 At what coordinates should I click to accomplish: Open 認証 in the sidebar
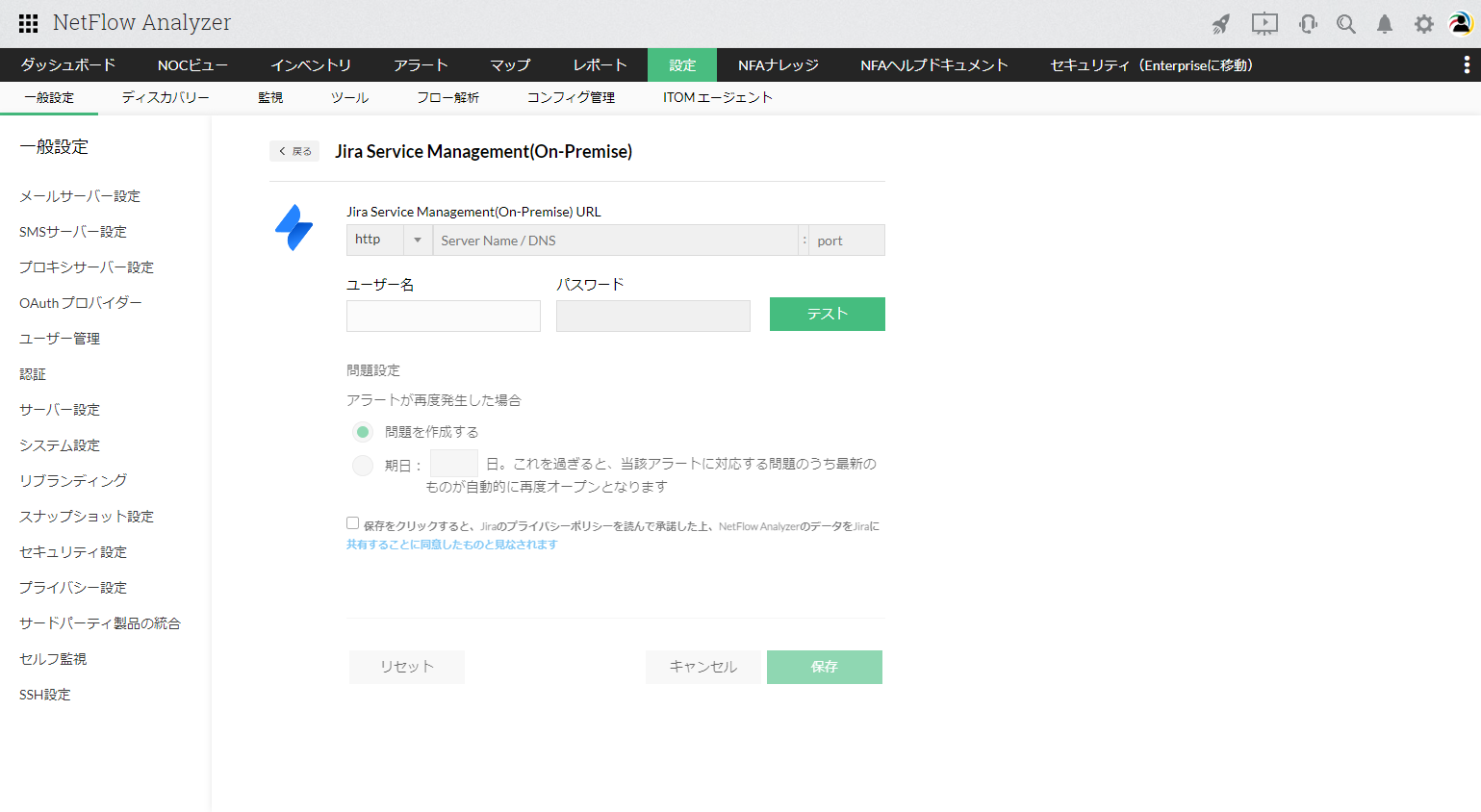33,374
